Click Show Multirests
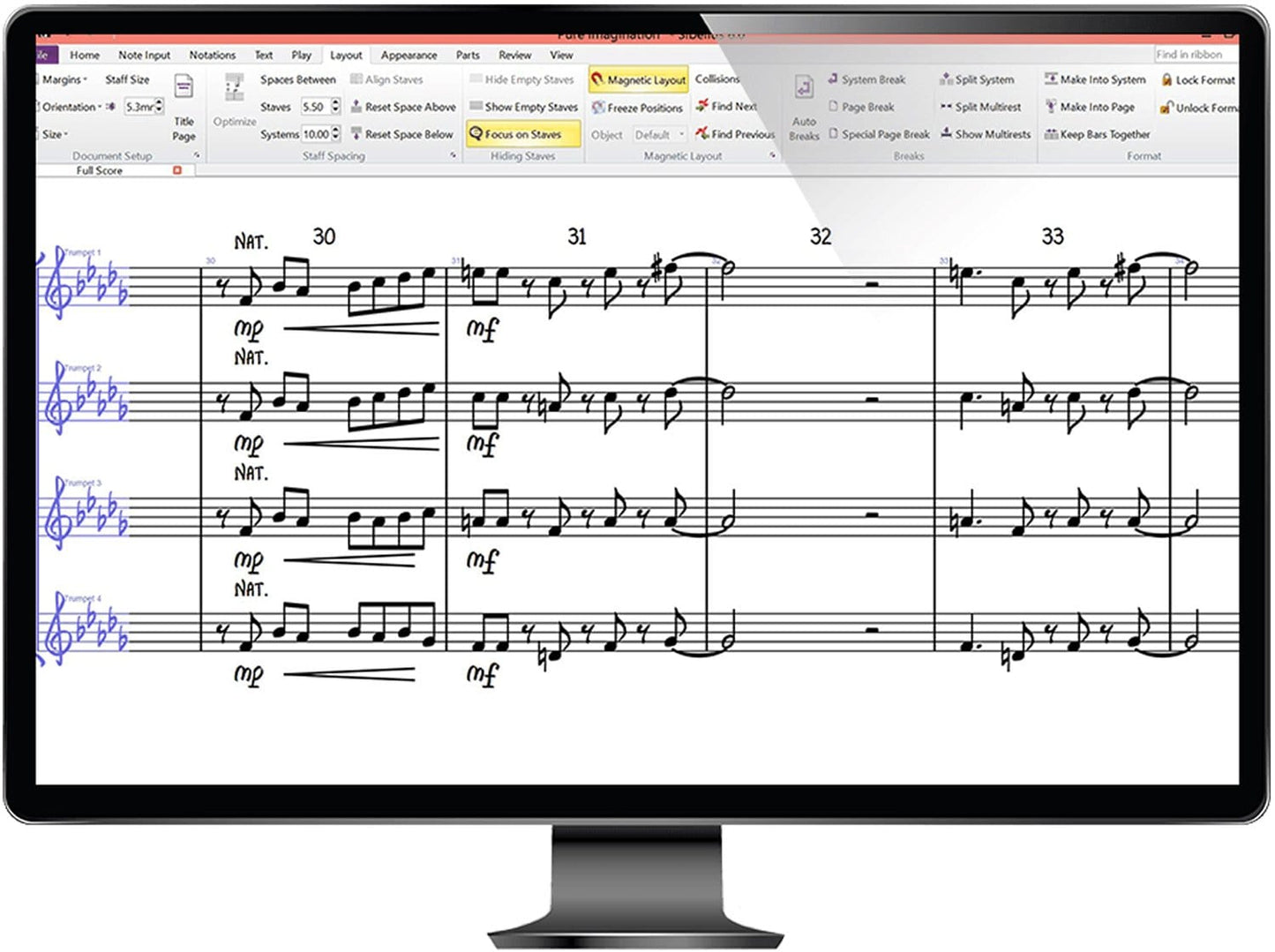Screen dimensions: 1275x952 pyautogui.click(x=986, y=134)
